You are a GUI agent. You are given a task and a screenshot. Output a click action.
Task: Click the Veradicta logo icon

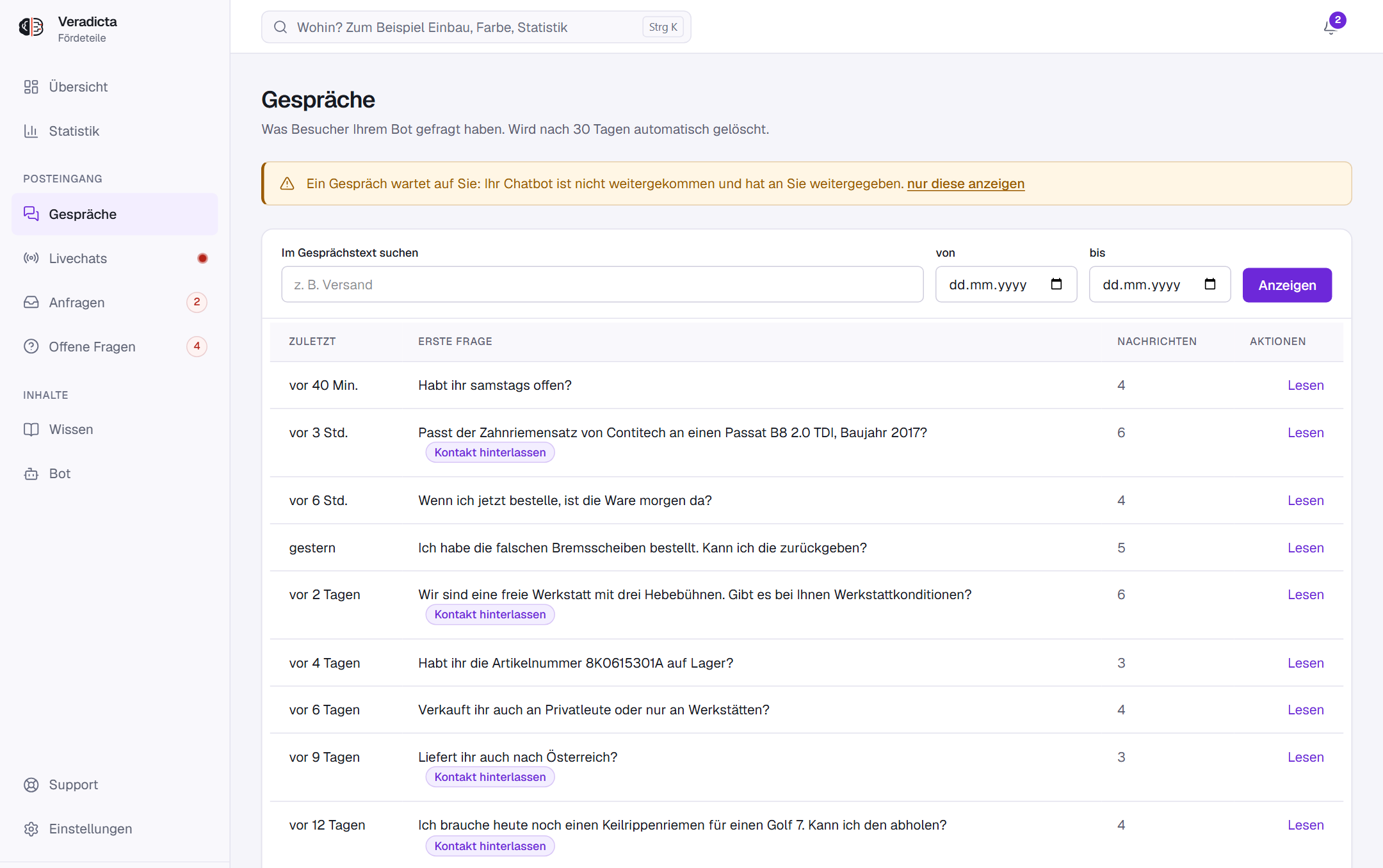pyautogui.click(x=31, y=27)
